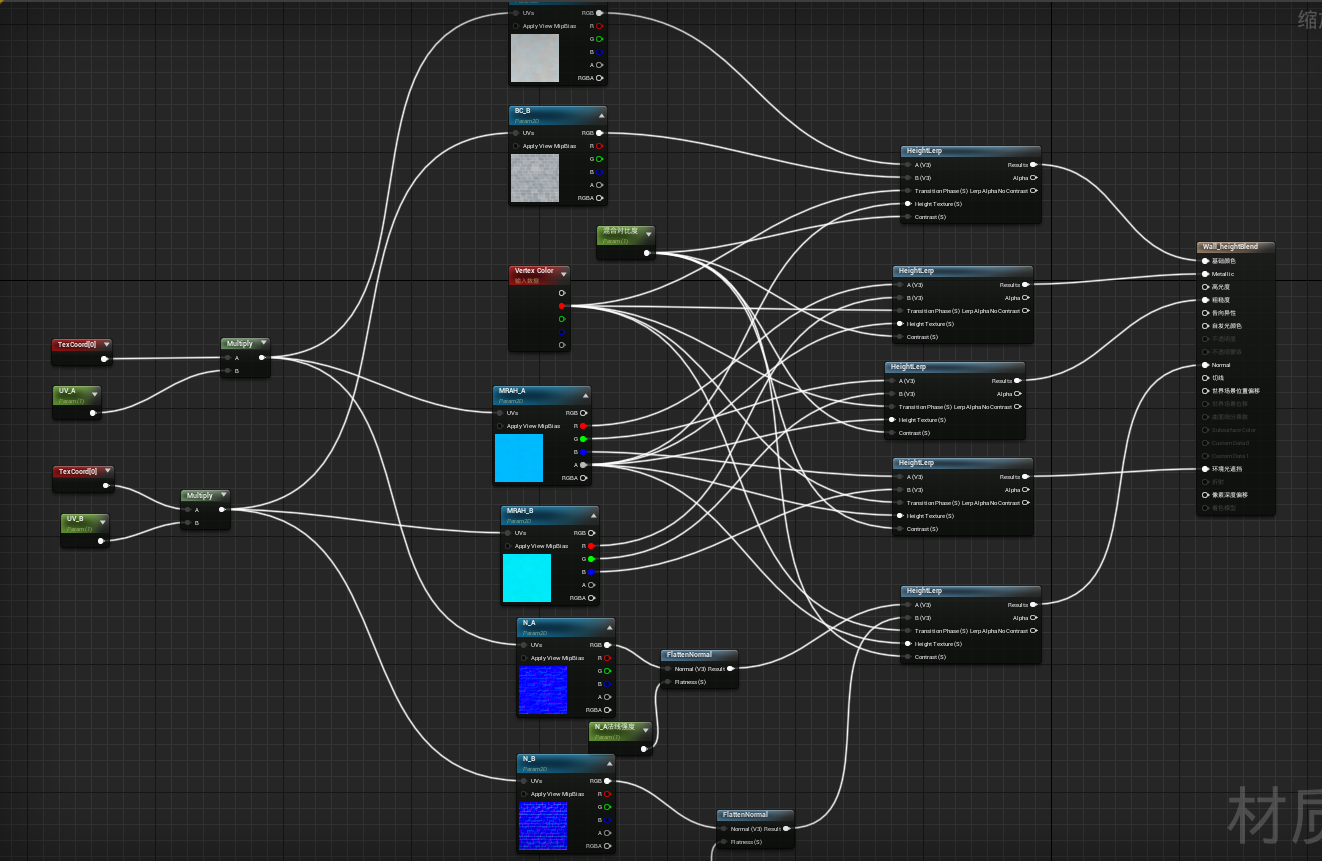The width and height of the screenshot is (1322, 861).
Task: Select the Wall_heightBlend node title
Action: point(1231,246)
